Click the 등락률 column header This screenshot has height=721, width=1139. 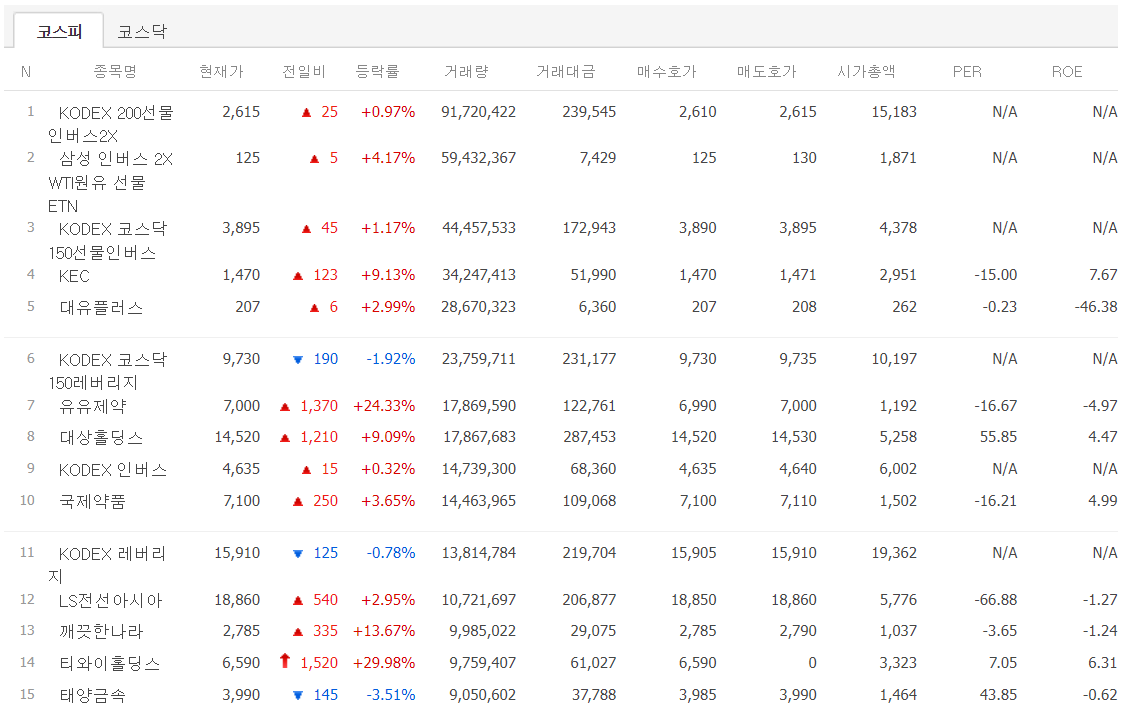377,71
